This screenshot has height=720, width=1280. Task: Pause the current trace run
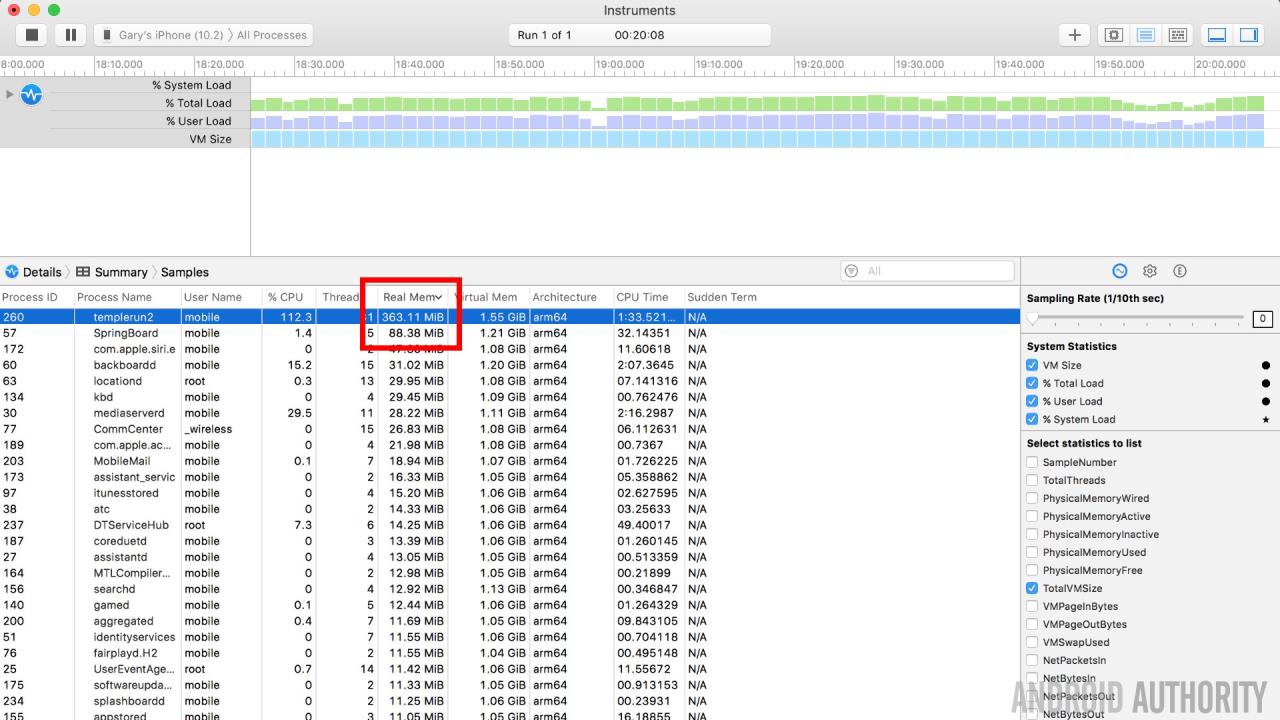70,35
